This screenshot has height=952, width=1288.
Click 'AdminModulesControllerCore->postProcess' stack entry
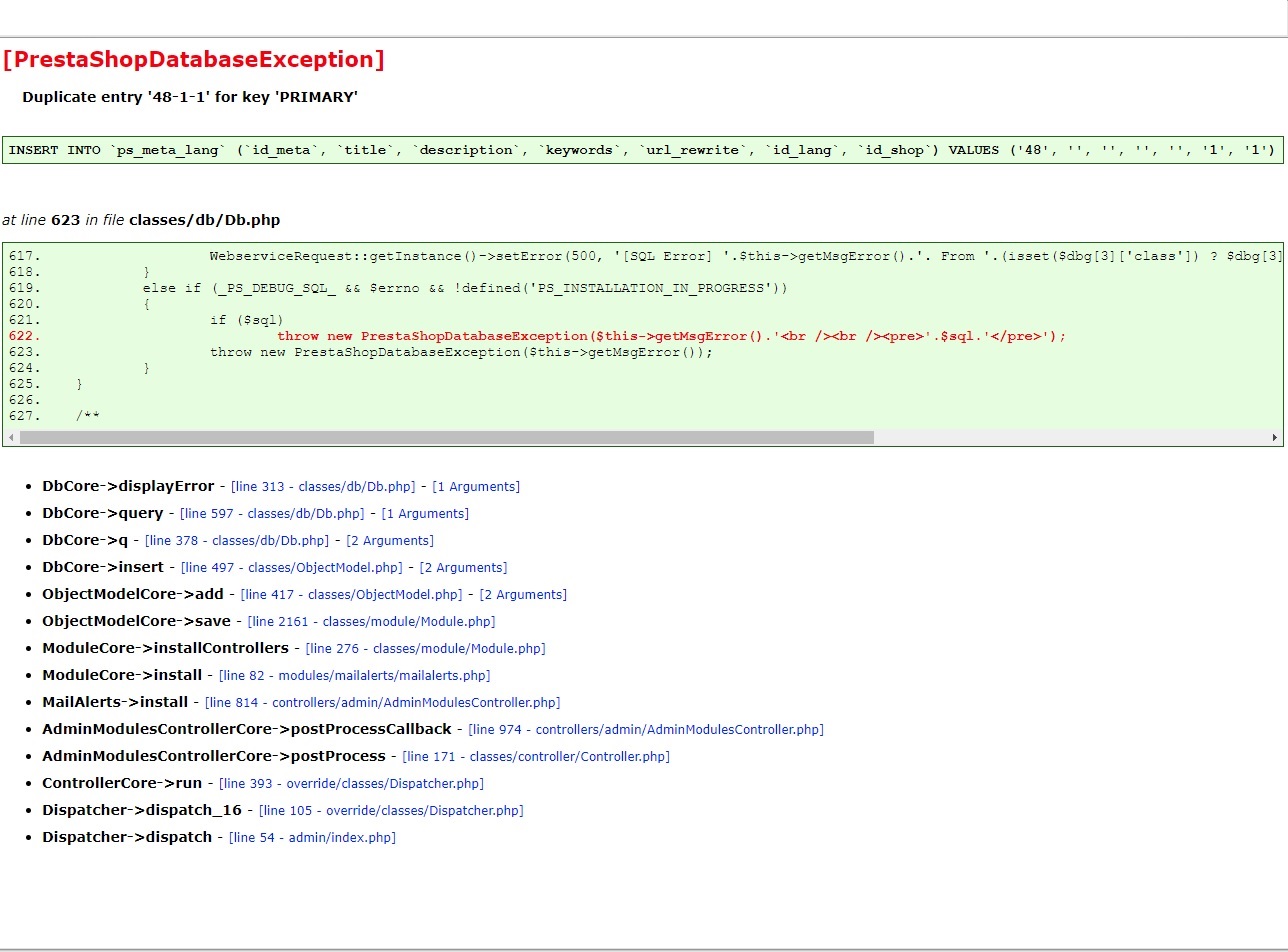(x=214, y=756)
